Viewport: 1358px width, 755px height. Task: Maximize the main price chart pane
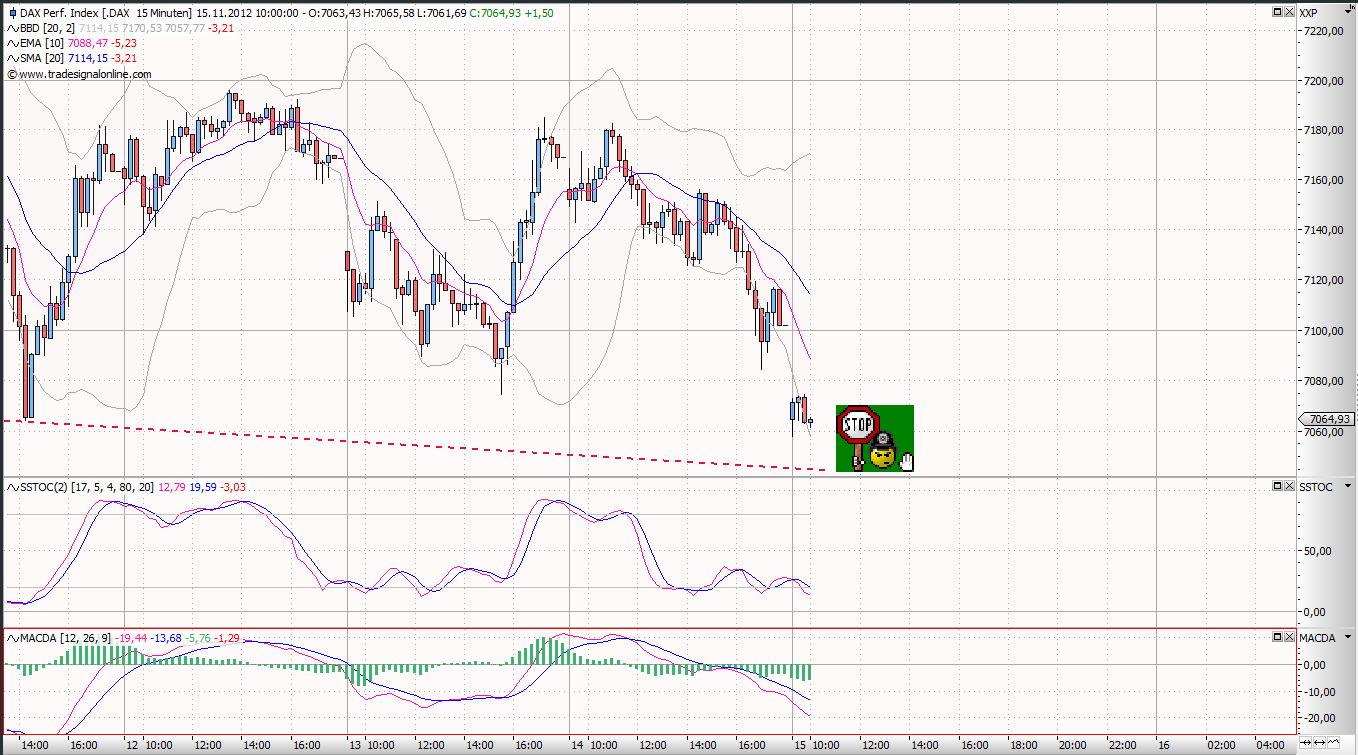[1277, 11]
